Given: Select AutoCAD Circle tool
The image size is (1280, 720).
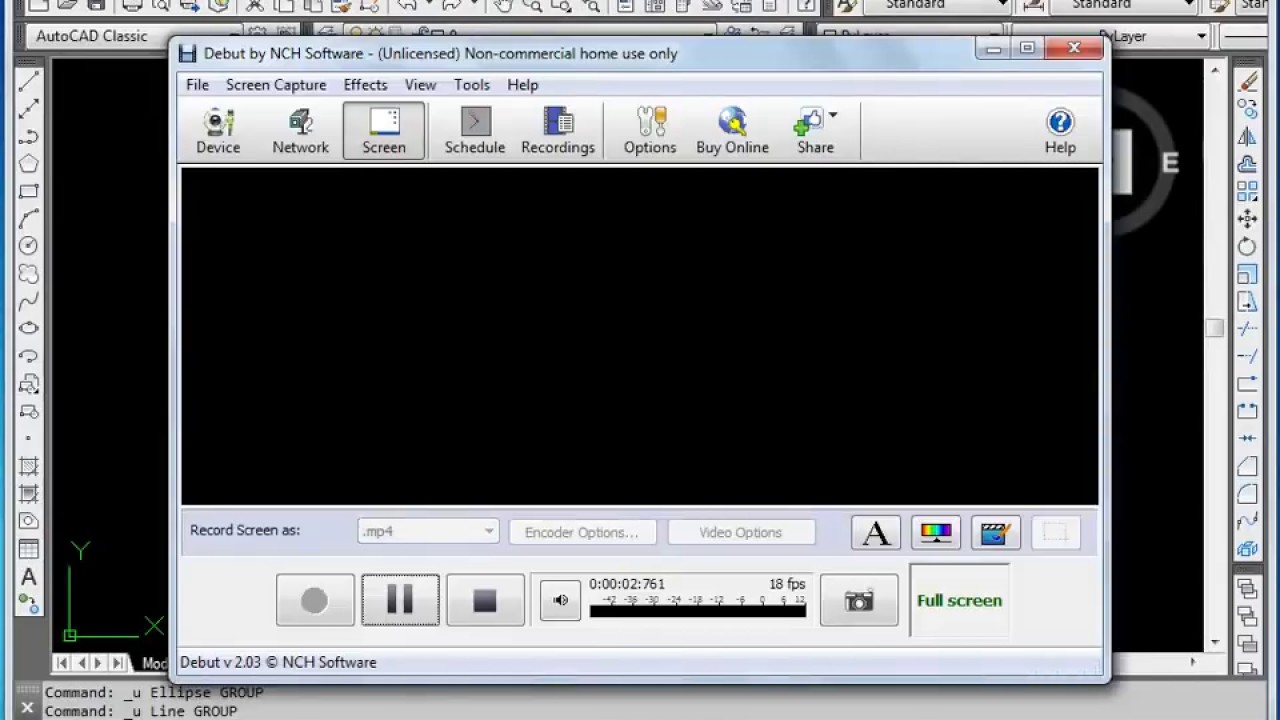Looking at the screenshot, I should pos(28,245).
